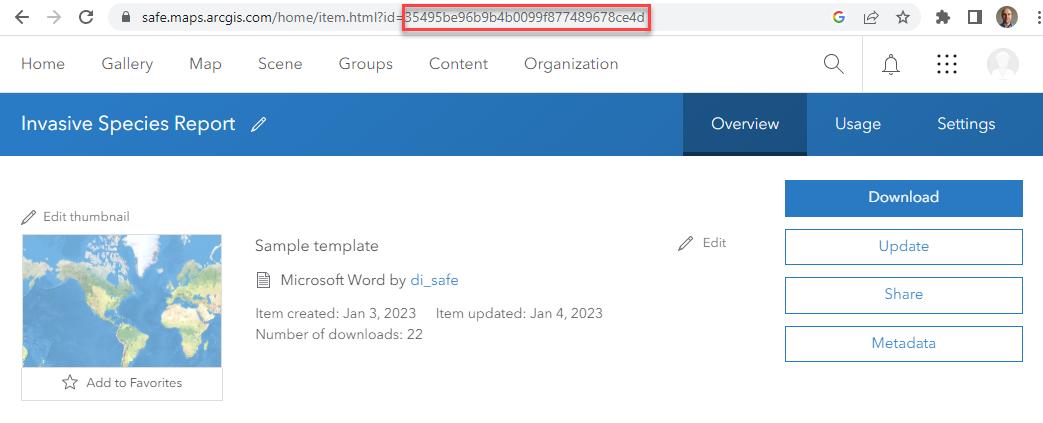Toggle browser side panel icon
This screenshot has width=1043, height=423.
pyautogui.click(x=975, y=18)
